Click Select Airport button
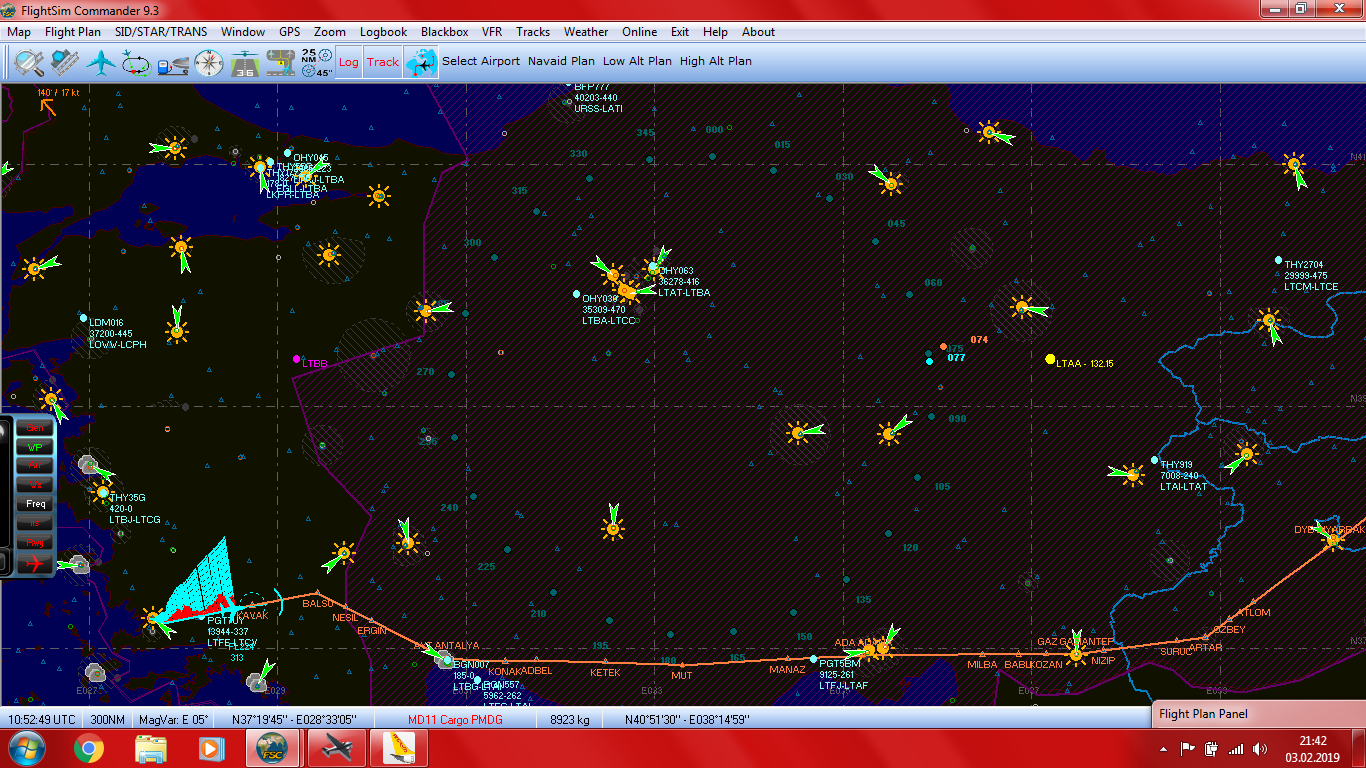The width and height of the screenshot is (1366, 768). (x=481, y=61)
